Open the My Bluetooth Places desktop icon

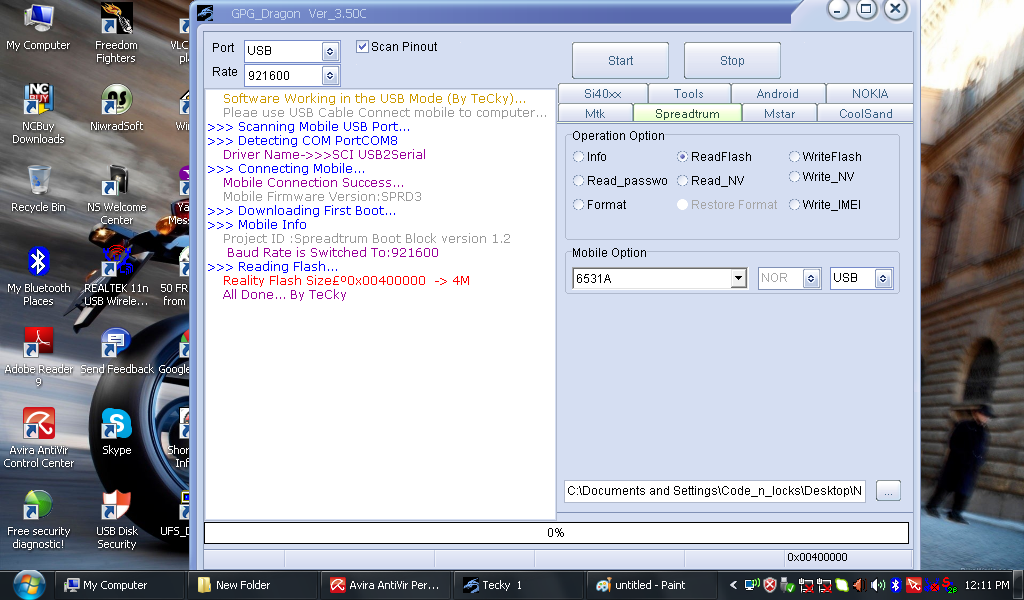click(x=39, y=276)
